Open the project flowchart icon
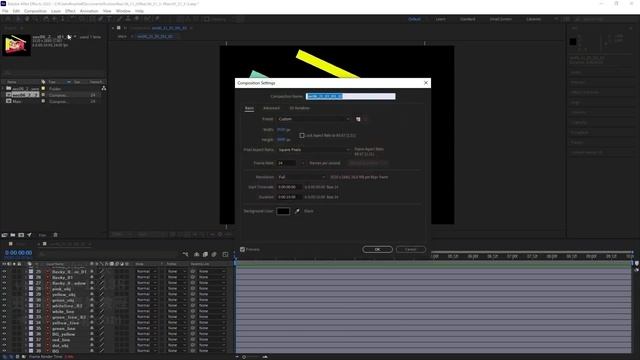This screenshot has width=640, height=360. coord(104,88)
